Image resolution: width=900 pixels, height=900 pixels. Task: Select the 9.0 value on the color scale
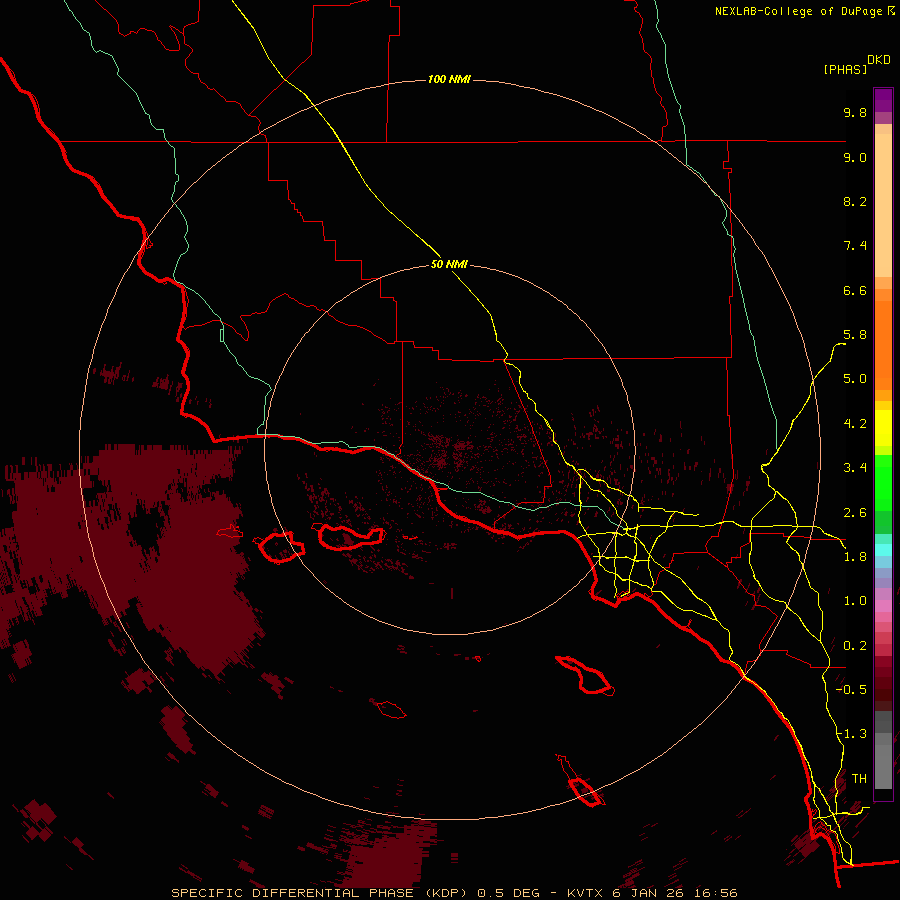tap(855, 157)
